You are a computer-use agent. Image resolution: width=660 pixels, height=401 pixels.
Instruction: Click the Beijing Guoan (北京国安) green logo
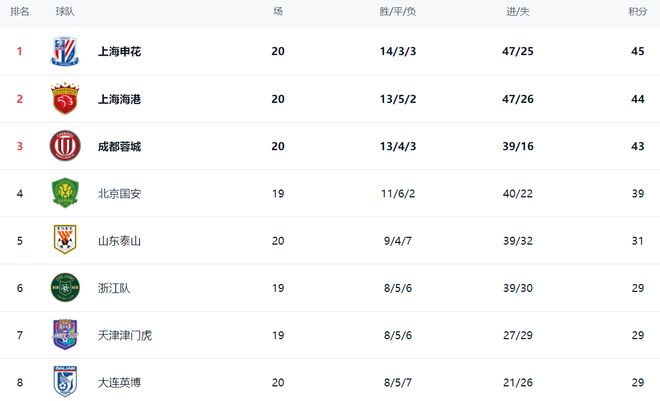64,193
